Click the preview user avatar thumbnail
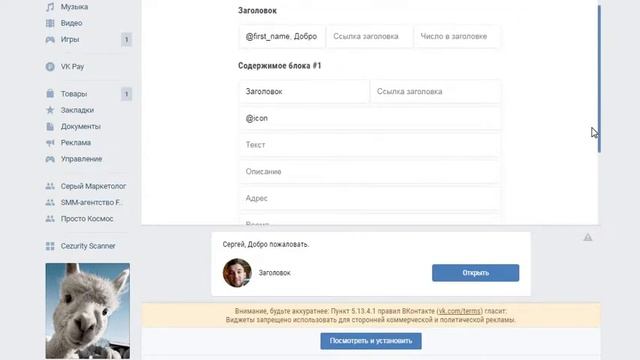This screenshot has height=360, width=640. point(237,273)
